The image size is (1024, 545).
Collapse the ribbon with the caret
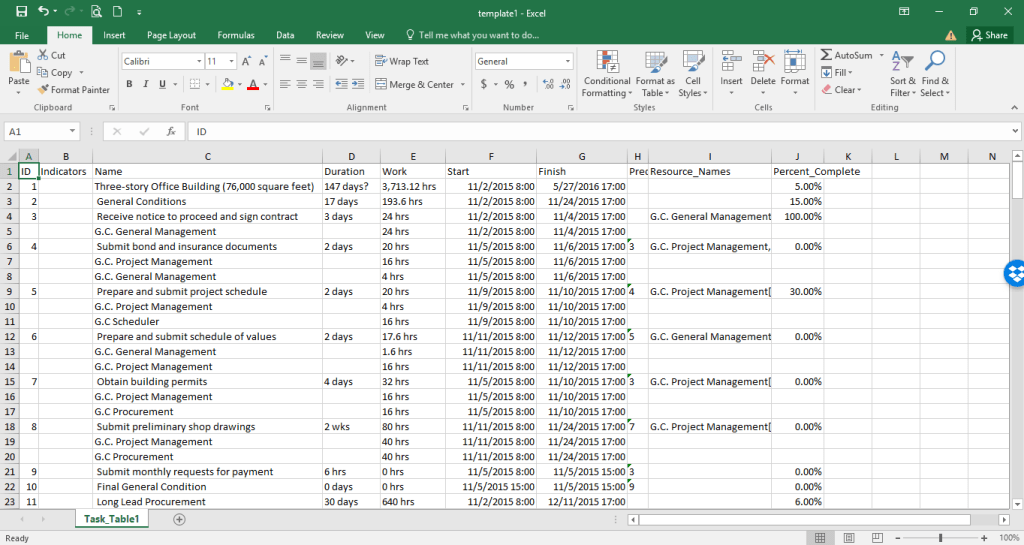click(x=1014, y=108)
